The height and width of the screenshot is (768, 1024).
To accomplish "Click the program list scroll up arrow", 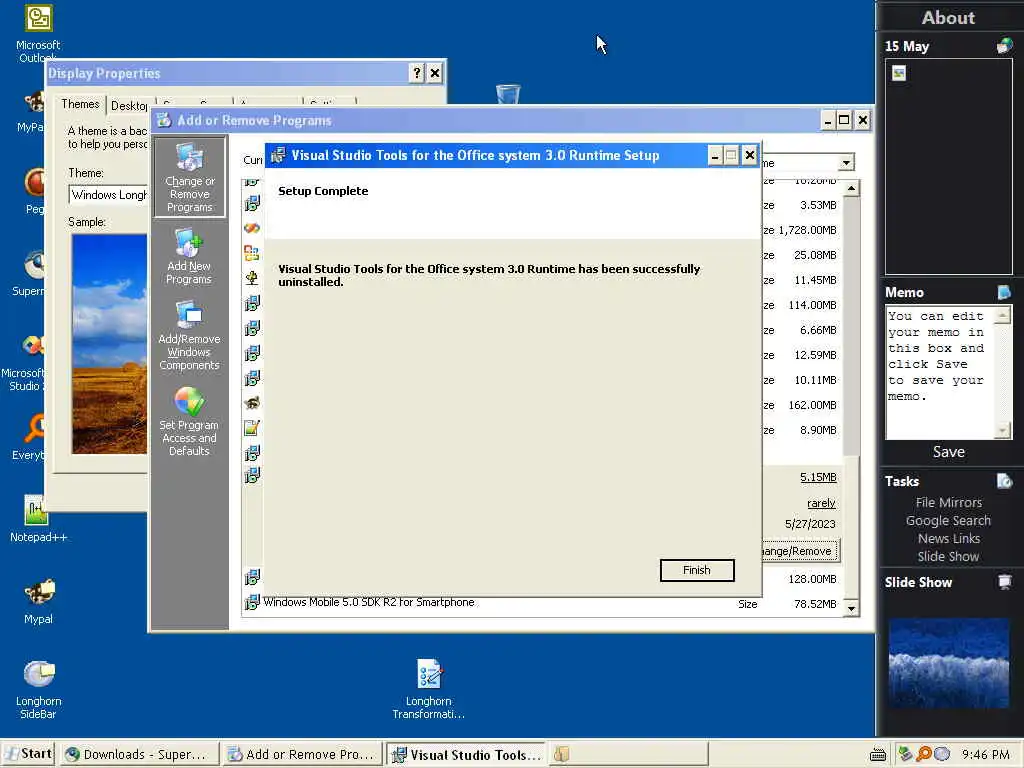I will [x=851, y=189].
